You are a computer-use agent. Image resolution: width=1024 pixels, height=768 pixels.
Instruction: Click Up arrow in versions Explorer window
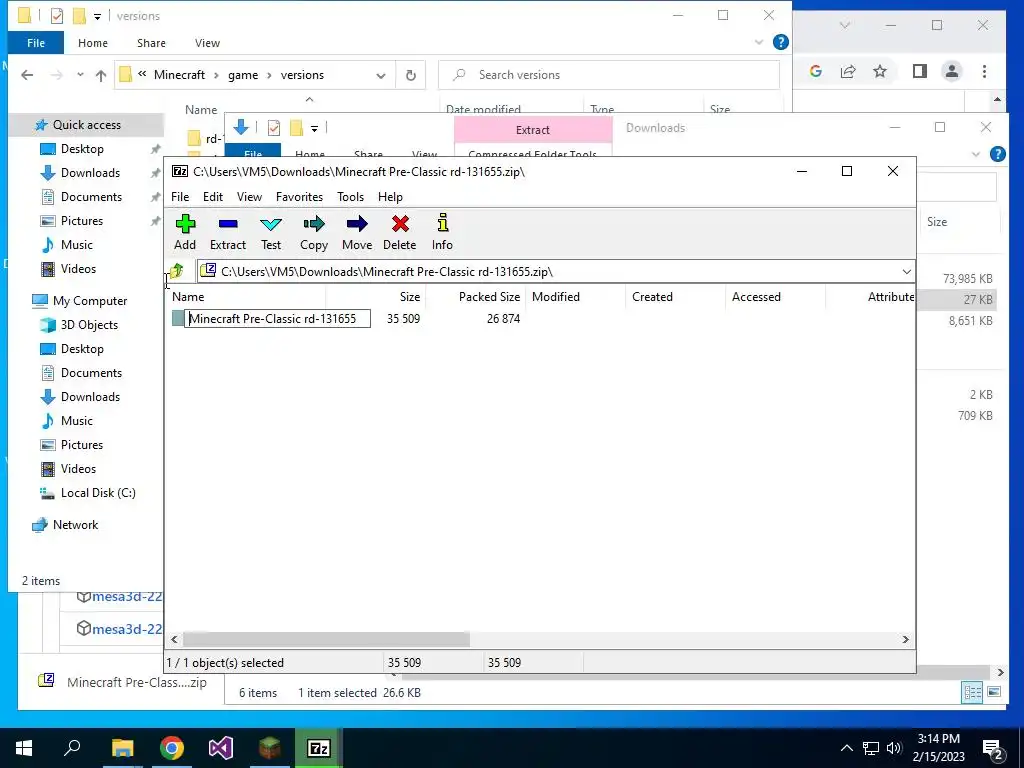pyautogui.click(x=101, y=75)
